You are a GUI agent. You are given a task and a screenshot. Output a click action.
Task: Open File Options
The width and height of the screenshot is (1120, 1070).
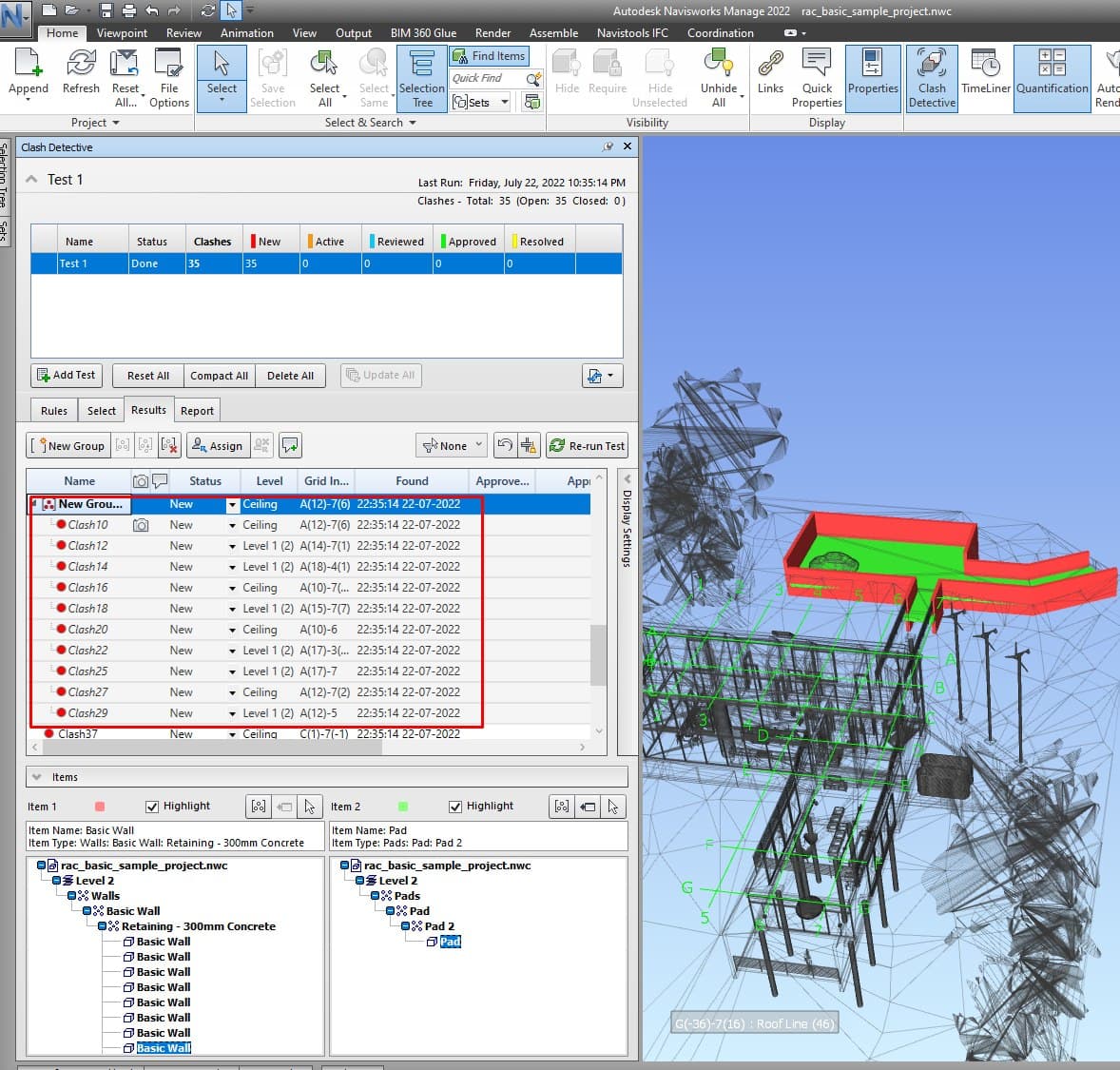tap(168, 77)
